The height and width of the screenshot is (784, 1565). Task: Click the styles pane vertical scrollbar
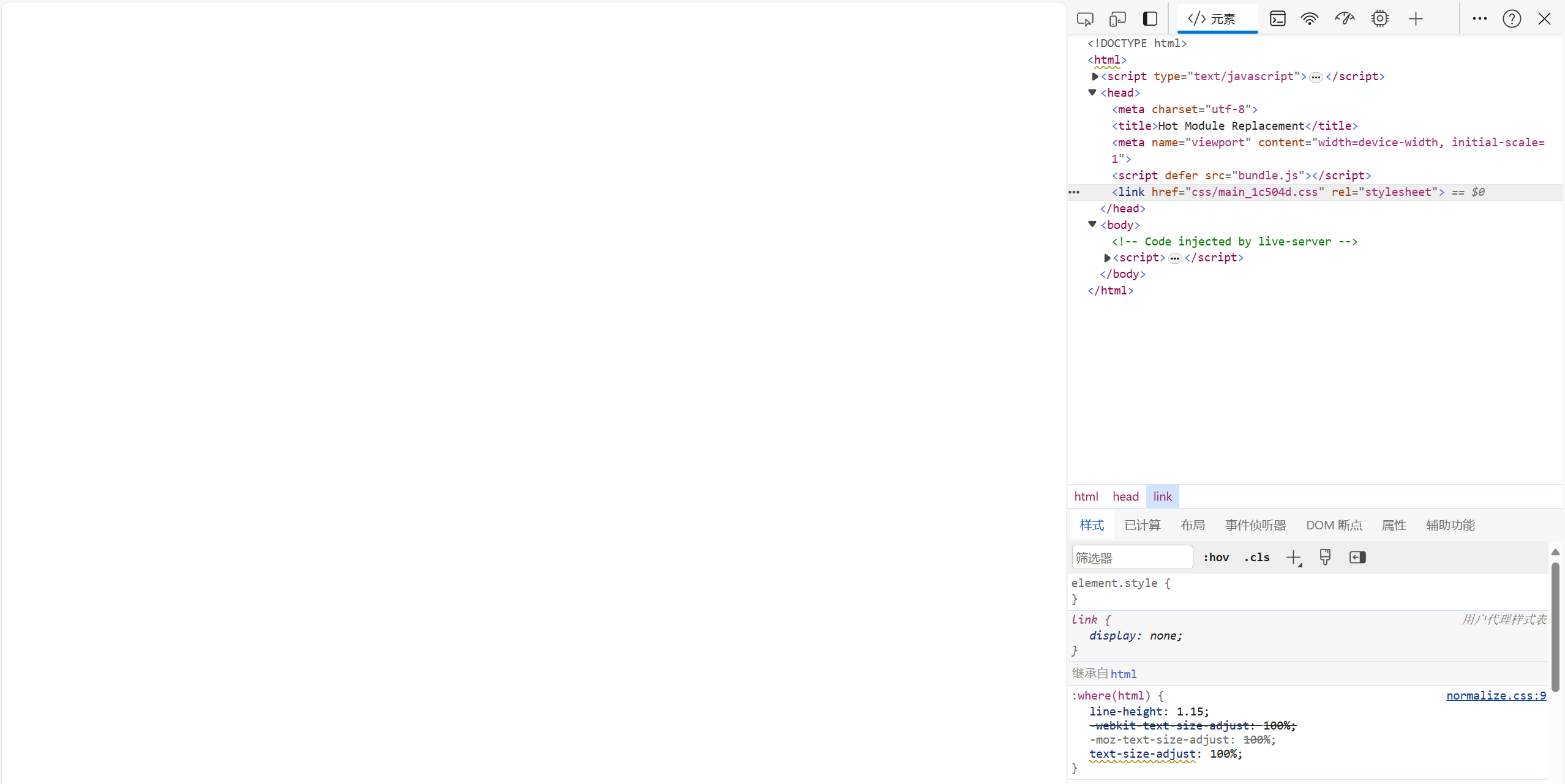pos(1555,627)
